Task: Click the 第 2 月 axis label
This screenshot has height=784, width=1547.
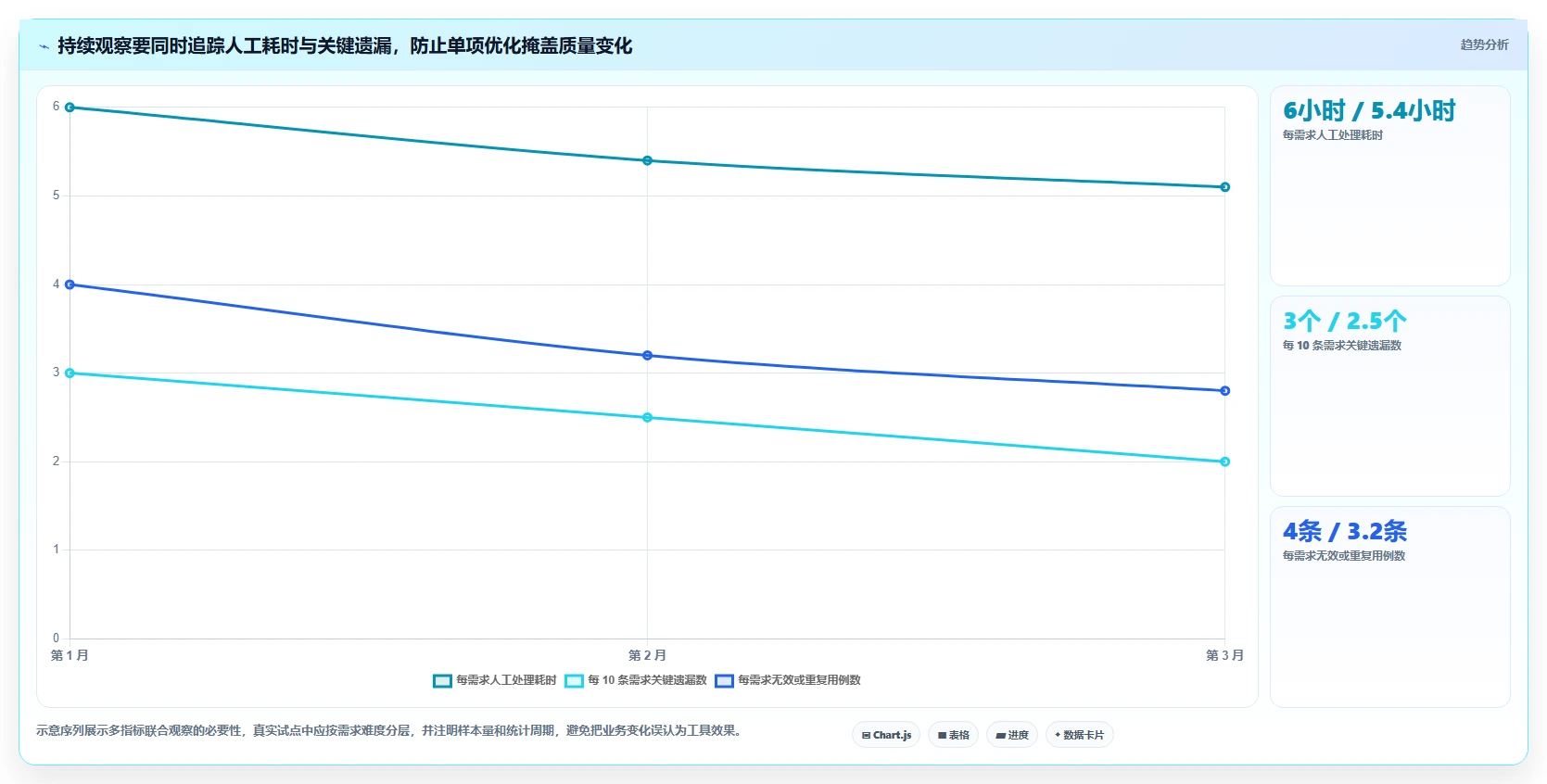Action: point(647,655)
